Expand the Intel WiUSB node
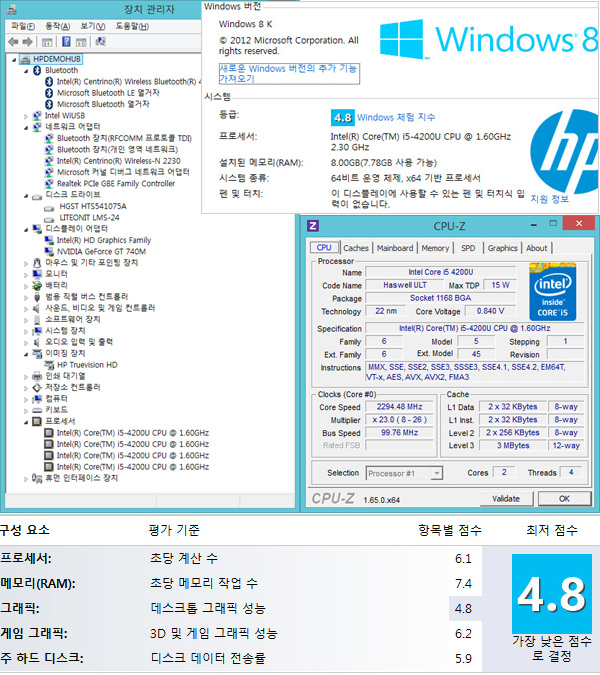This screenshot has width=600, height=675. tap(26, 116)
